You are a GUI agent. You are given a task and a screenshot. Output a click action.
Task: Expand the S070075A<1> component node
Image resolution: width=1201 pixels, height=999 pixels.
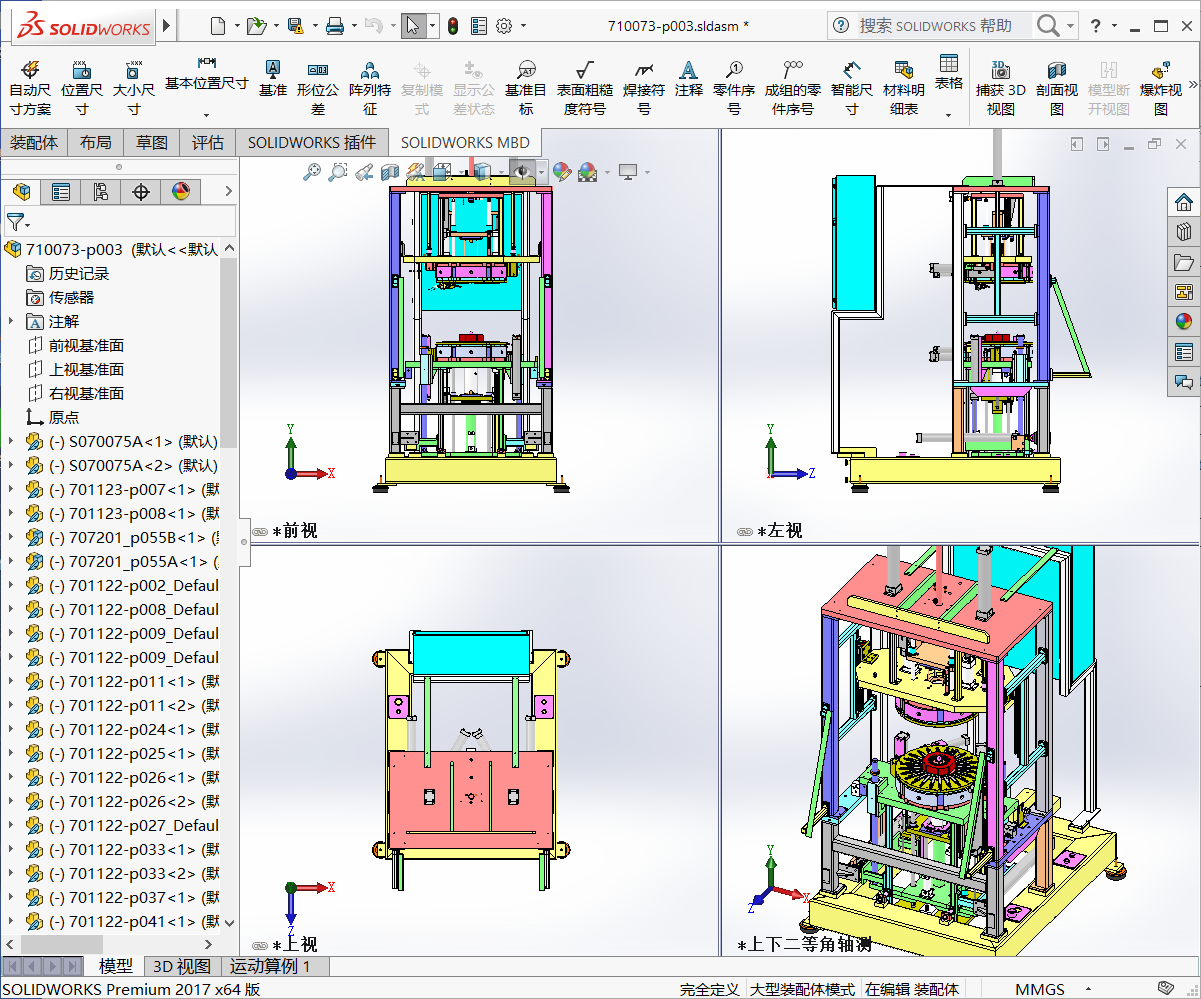tap(11, 442)
